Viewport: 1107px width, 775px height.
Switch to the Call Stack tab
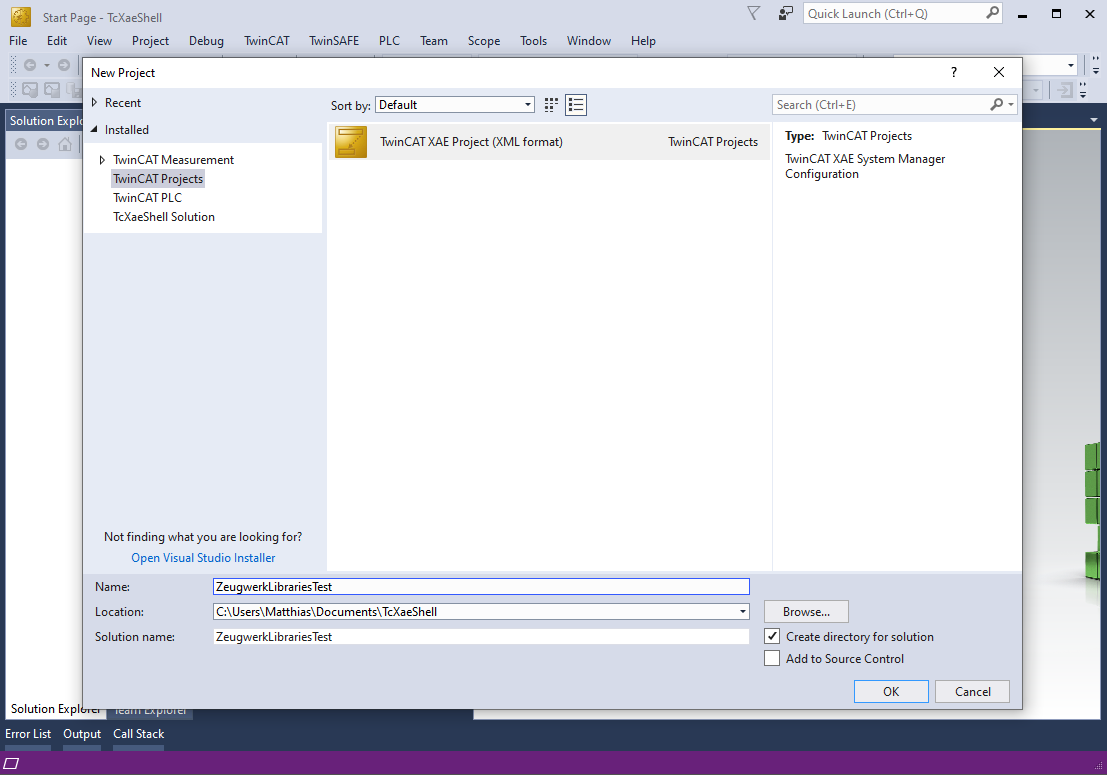click(x=138, y=734)
